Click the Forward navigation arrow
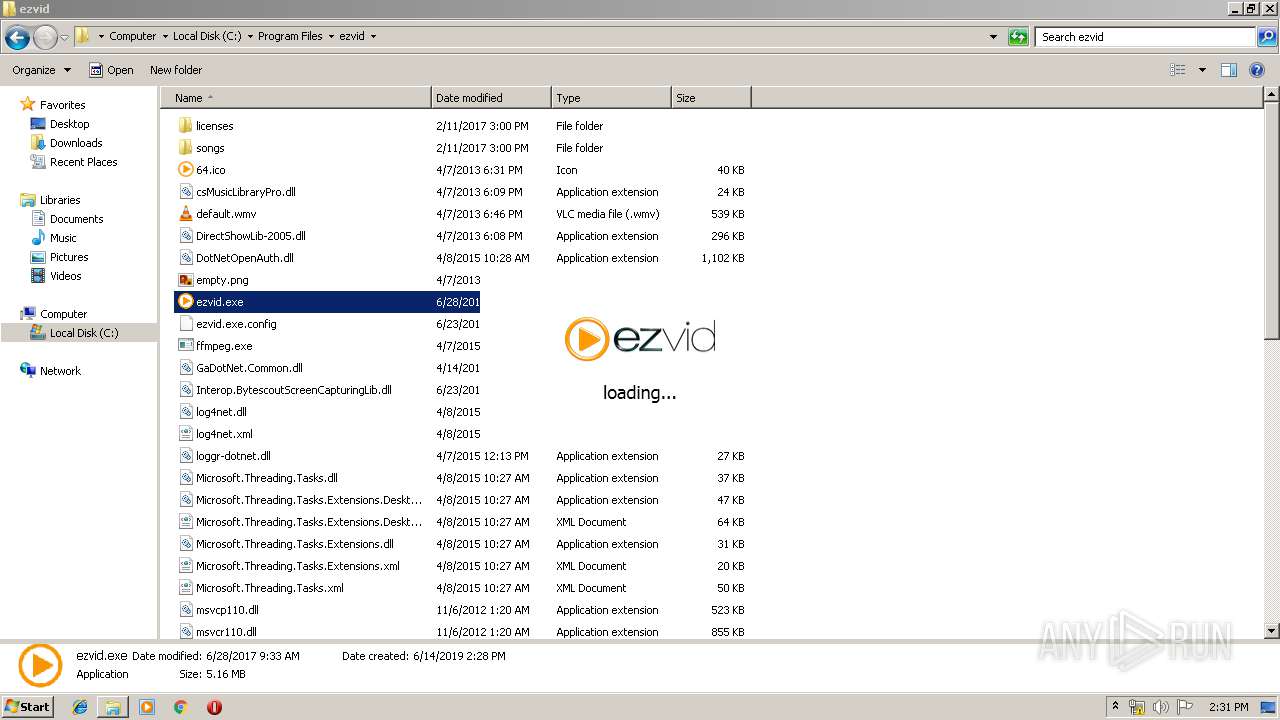The height and width of the screenshot is (720, 1280). pos(45,38)
